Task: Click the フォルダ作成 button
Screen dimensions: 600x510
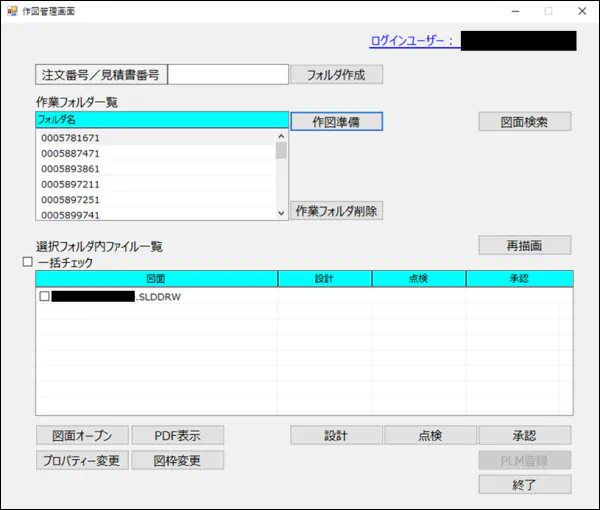Action: click(x=336, y=74)
